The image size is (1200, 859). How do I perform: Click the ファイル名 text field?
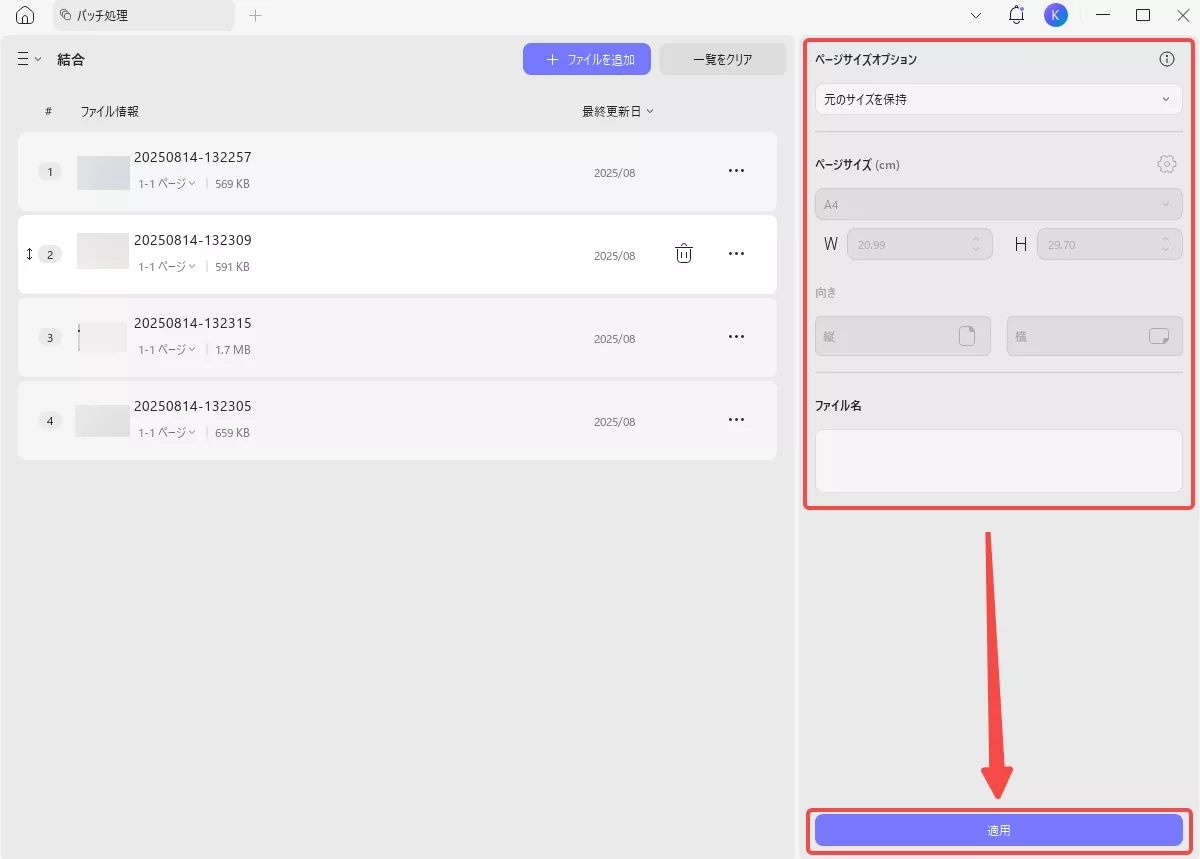pos(998,461)
